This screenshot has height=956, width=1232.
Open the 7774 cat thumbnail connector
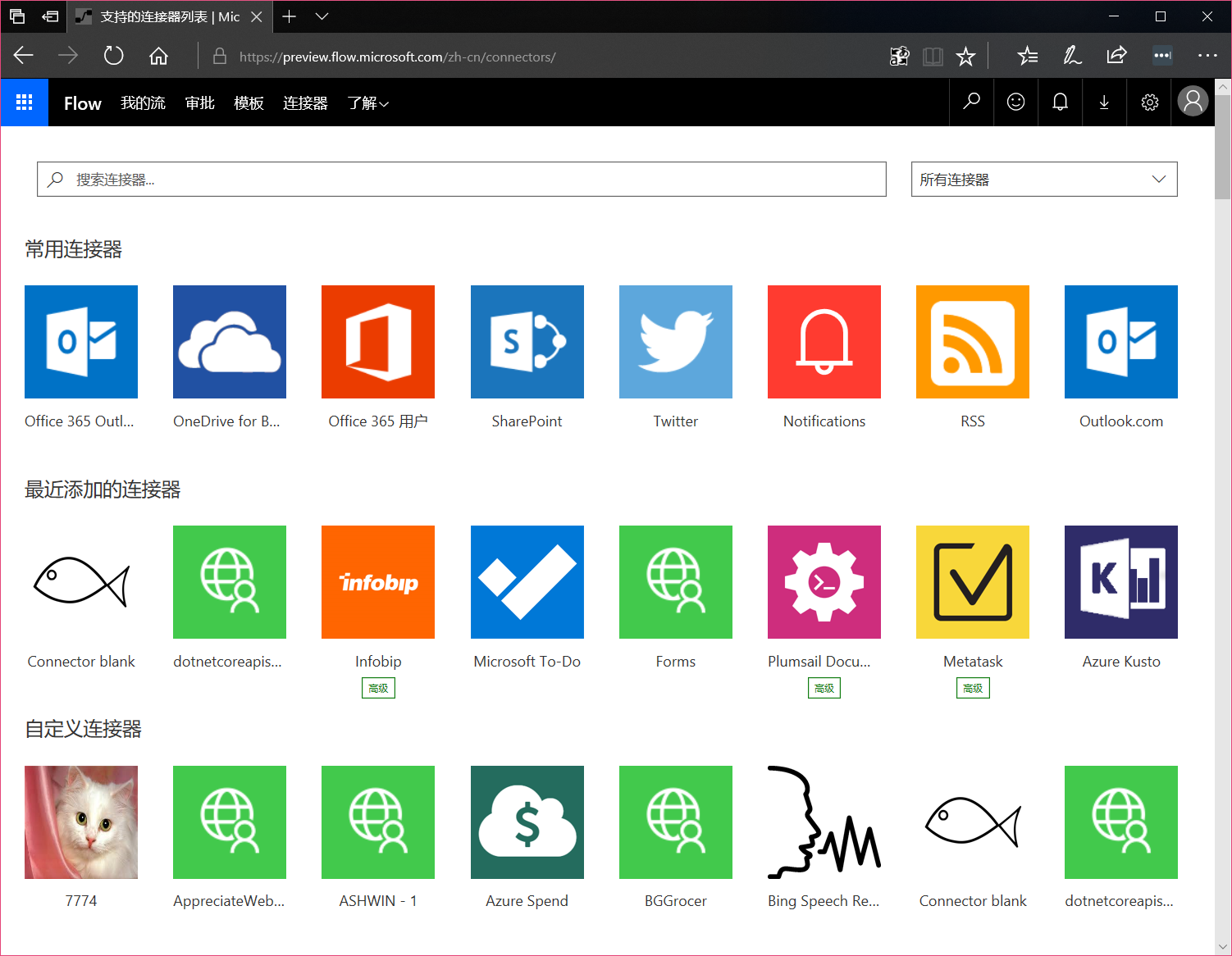81,822
